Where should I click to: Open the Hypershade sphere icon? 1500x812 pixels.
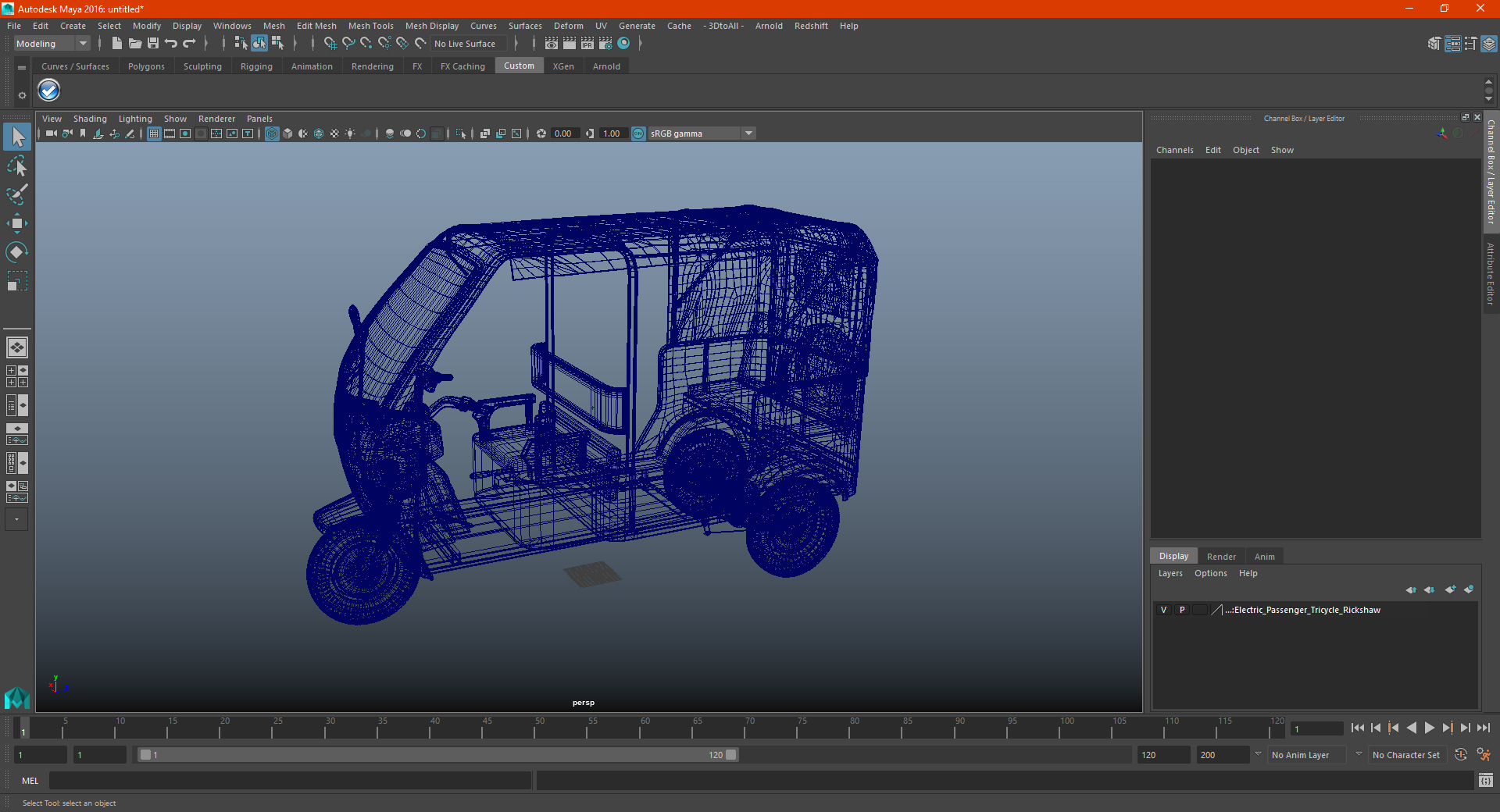623,44
